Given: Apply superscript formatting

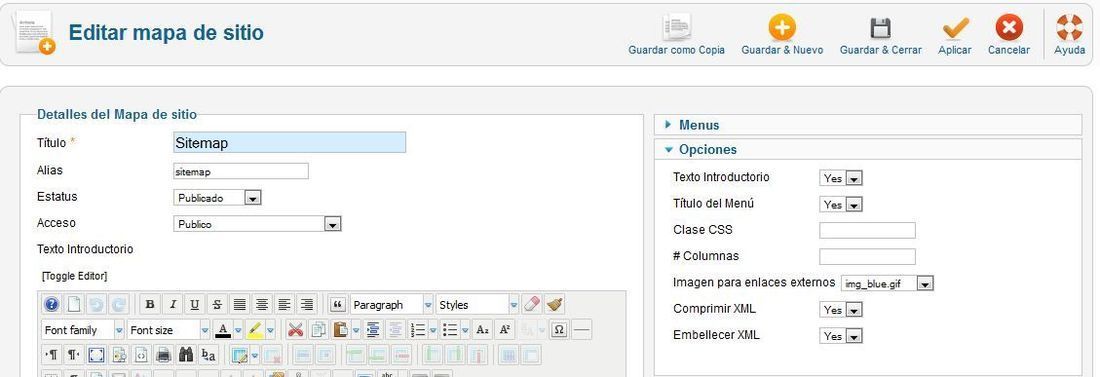Looking at the screenshot, I should click(x=504, y=330).
